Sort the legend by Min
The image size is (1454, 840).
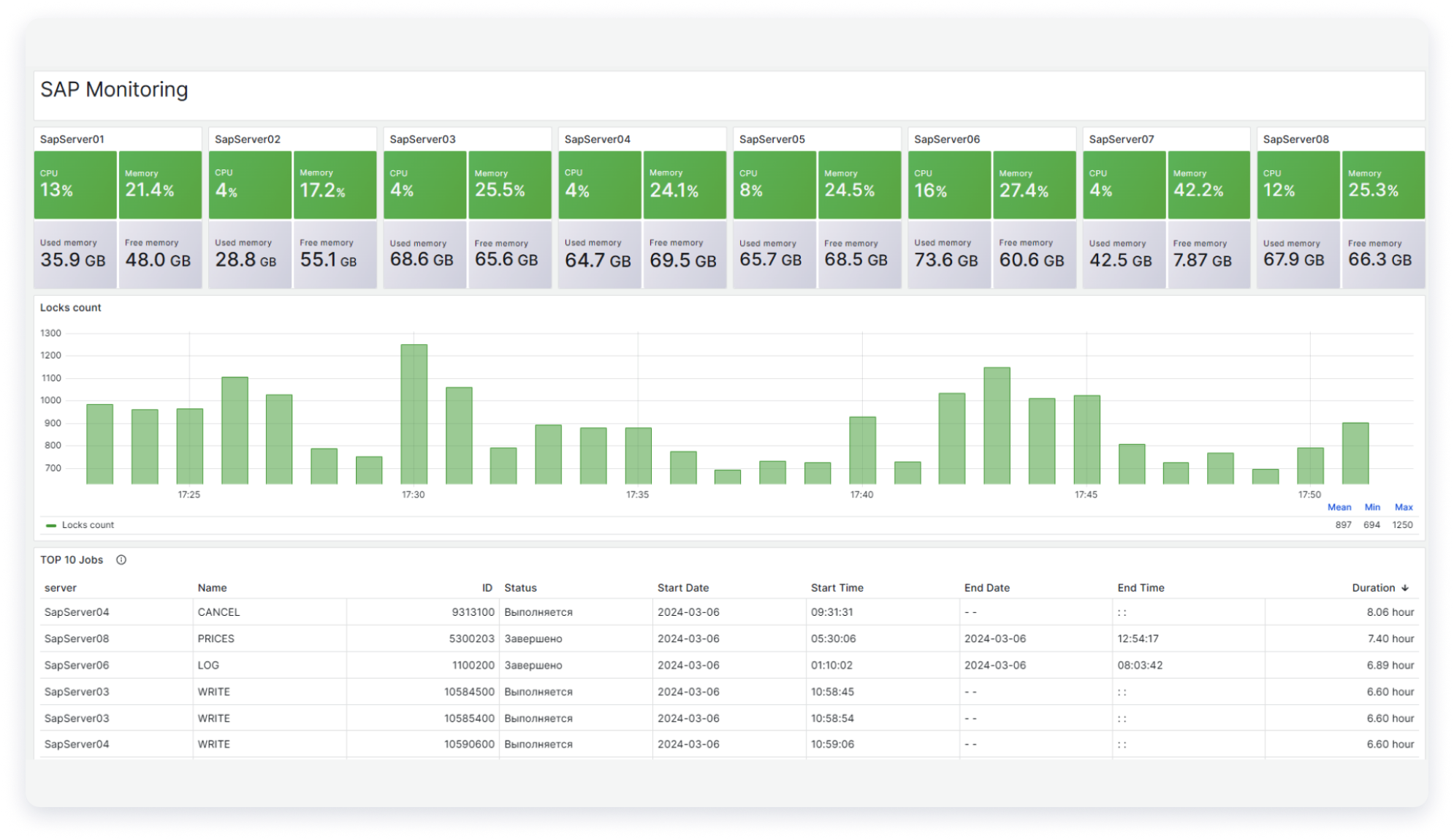1372,507
